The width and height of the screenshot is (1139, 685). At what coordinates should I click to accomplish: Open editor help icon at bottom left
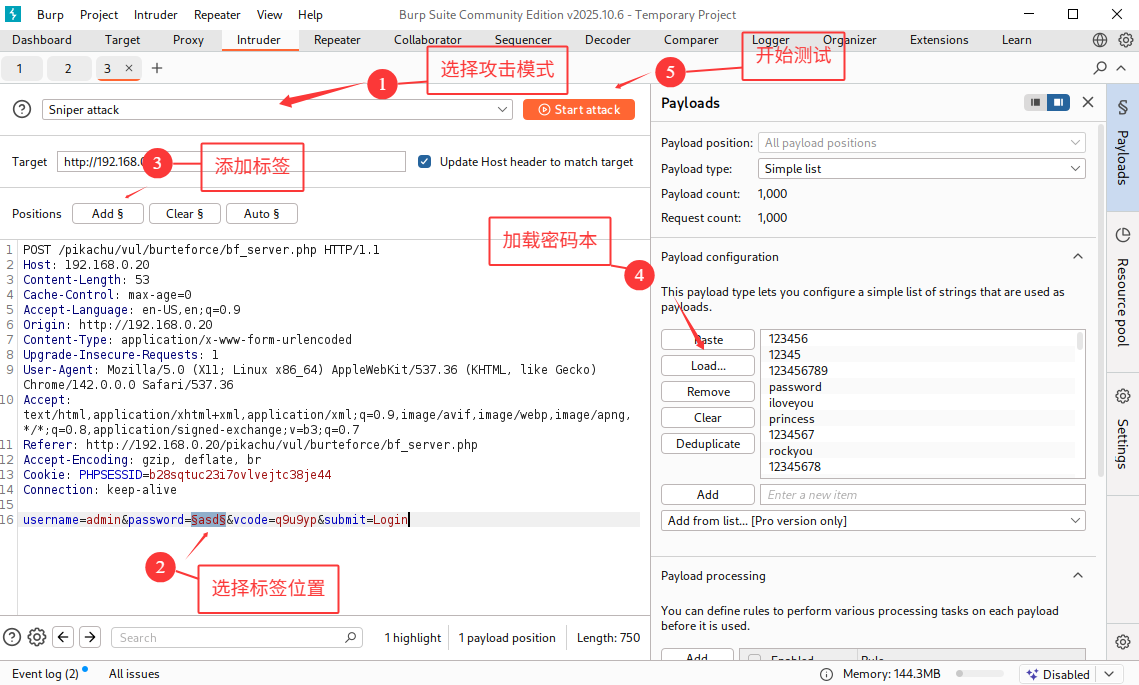(x=12, y=637)
